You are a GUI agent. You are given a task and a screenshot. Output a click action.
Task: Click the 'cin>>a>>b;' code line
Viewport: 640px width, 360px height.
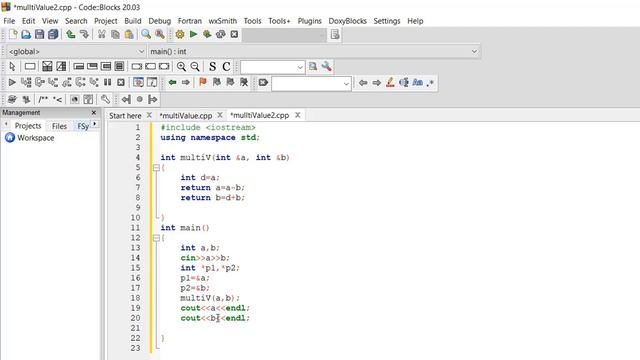pos(205,258)
